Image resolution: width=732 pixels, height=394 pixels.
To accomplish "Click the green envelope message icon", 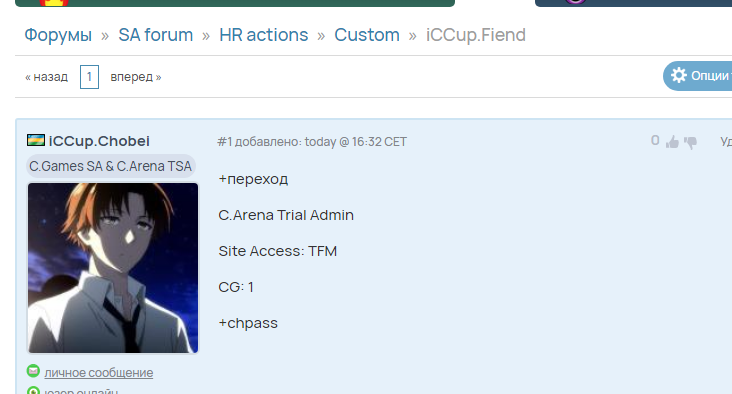I will click(x=33, y=371).
